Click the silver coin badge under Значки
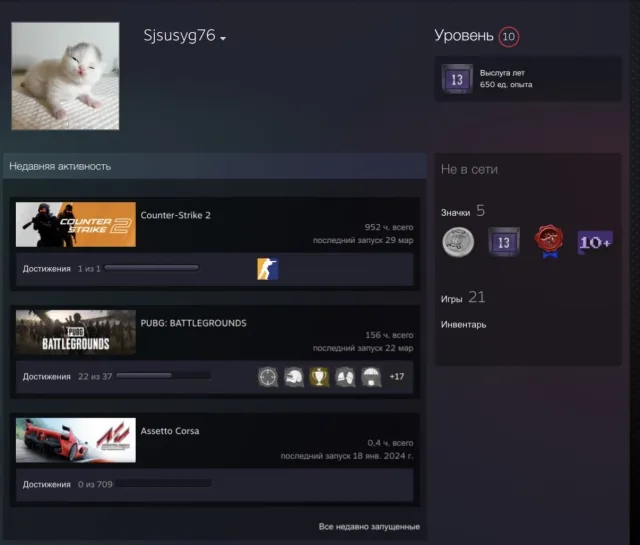640x545 pixels. [458, 242]
